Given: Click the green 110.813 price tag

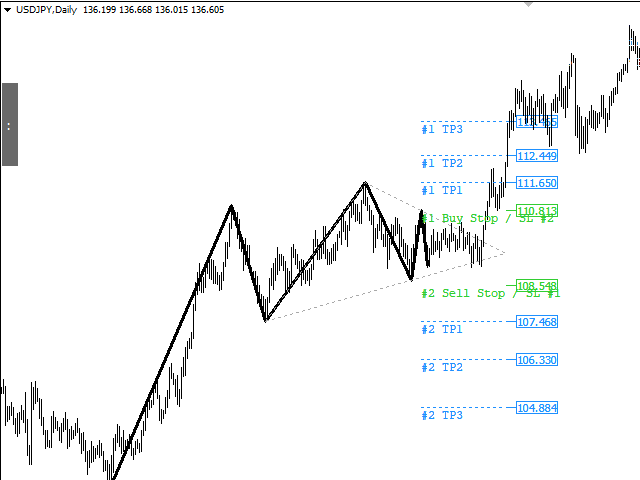Looking at the screenshot, I should coord(537,211).
